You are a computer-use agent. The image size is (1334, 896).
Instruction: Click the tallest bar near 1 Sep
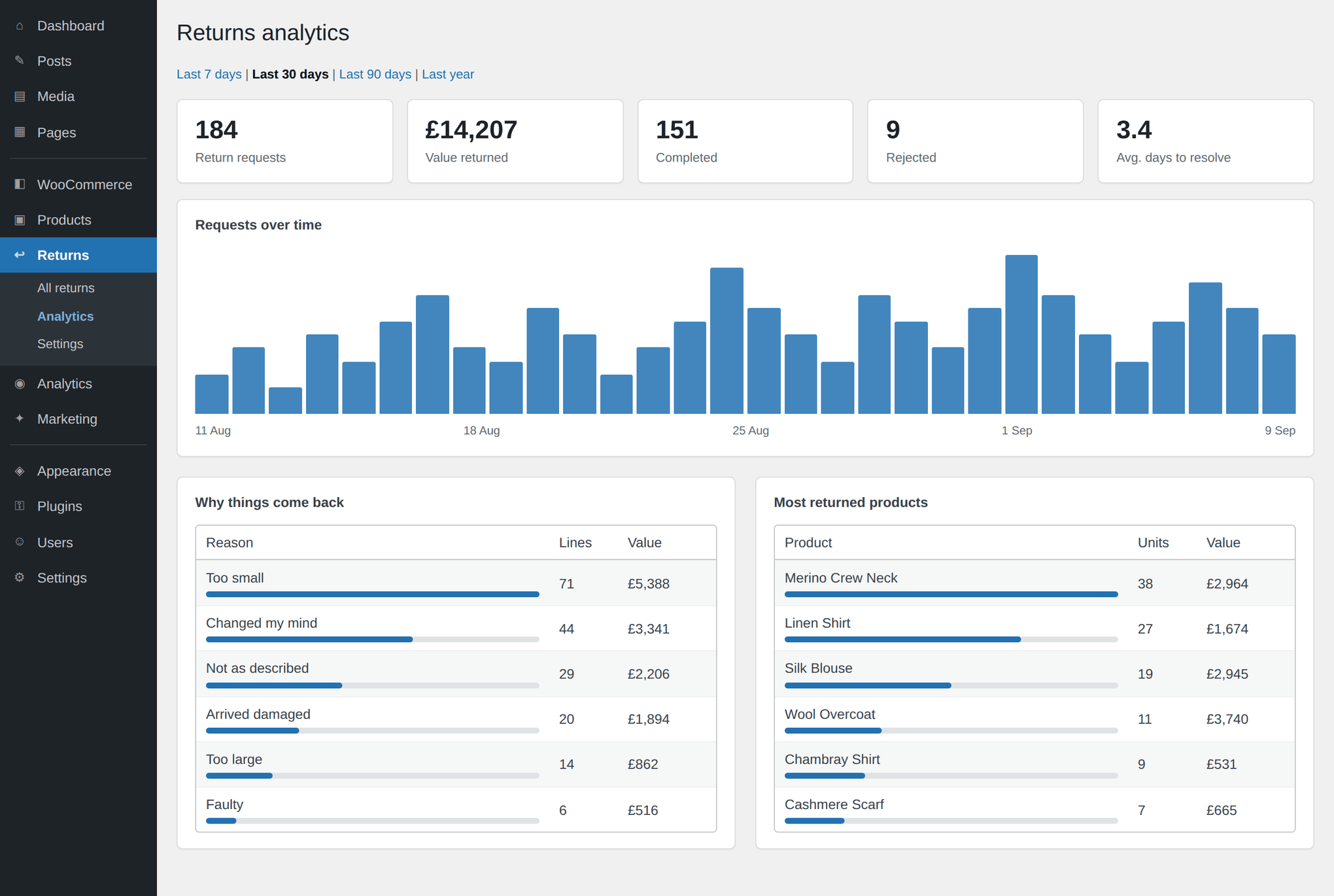1021,334
